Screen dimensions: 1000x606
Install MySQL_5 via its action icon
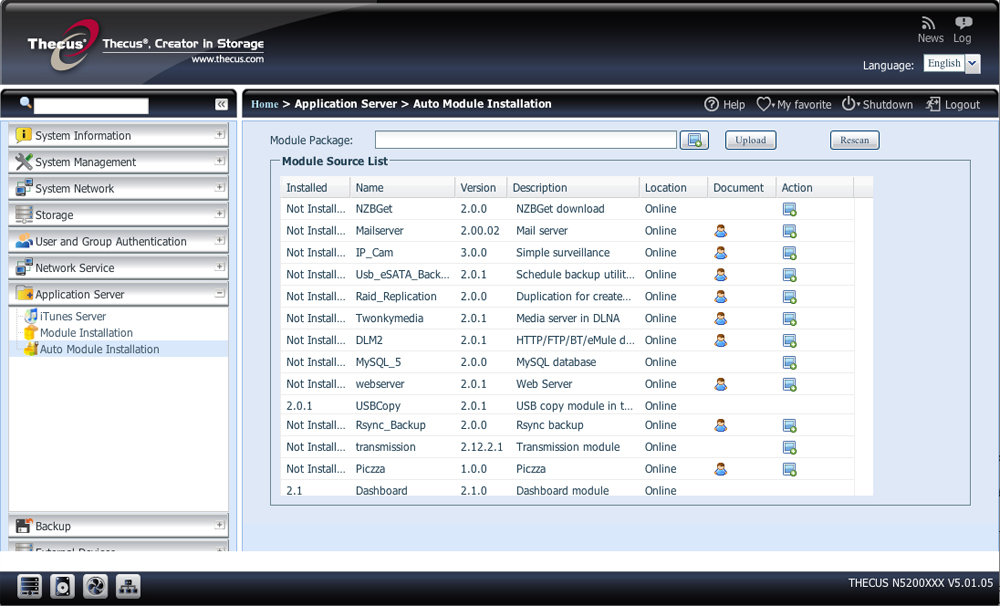click(x=790, y=362)
